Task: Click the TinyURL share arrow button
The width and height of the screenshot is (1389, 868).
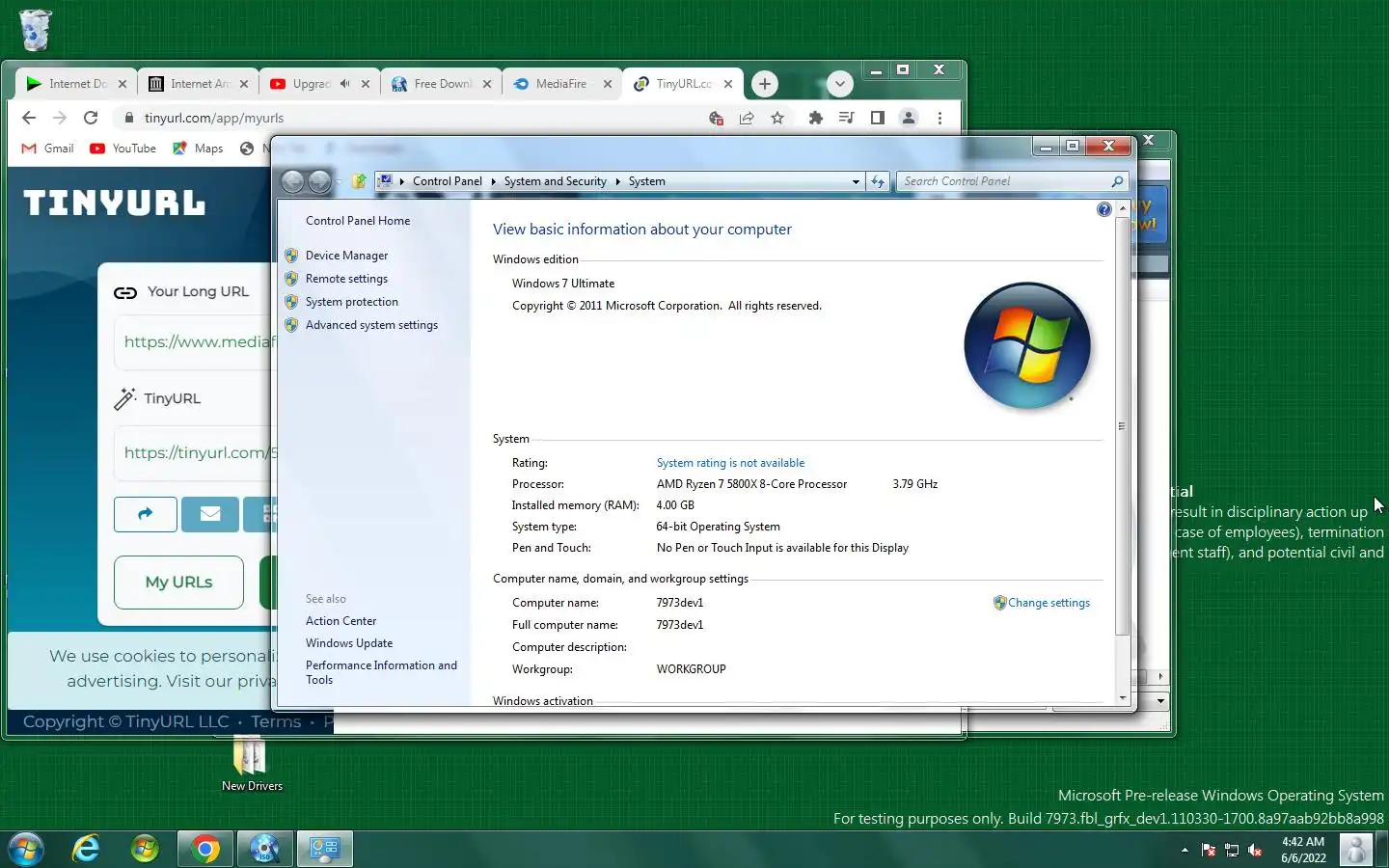Action: point(146,514)
